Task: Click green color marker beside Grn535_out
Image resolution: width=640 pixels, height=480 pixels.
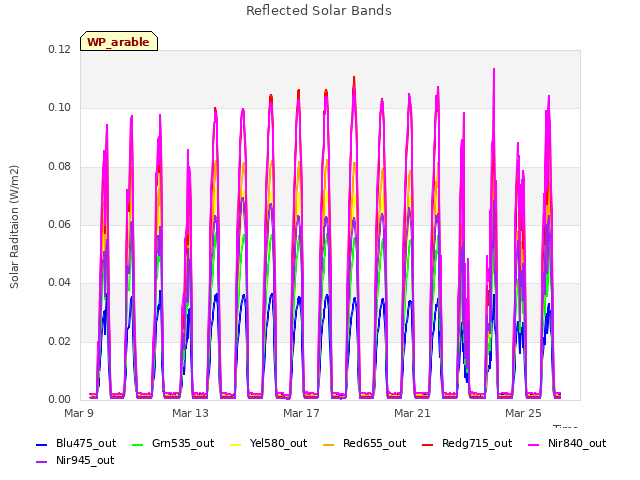Action: coord(138,444)
